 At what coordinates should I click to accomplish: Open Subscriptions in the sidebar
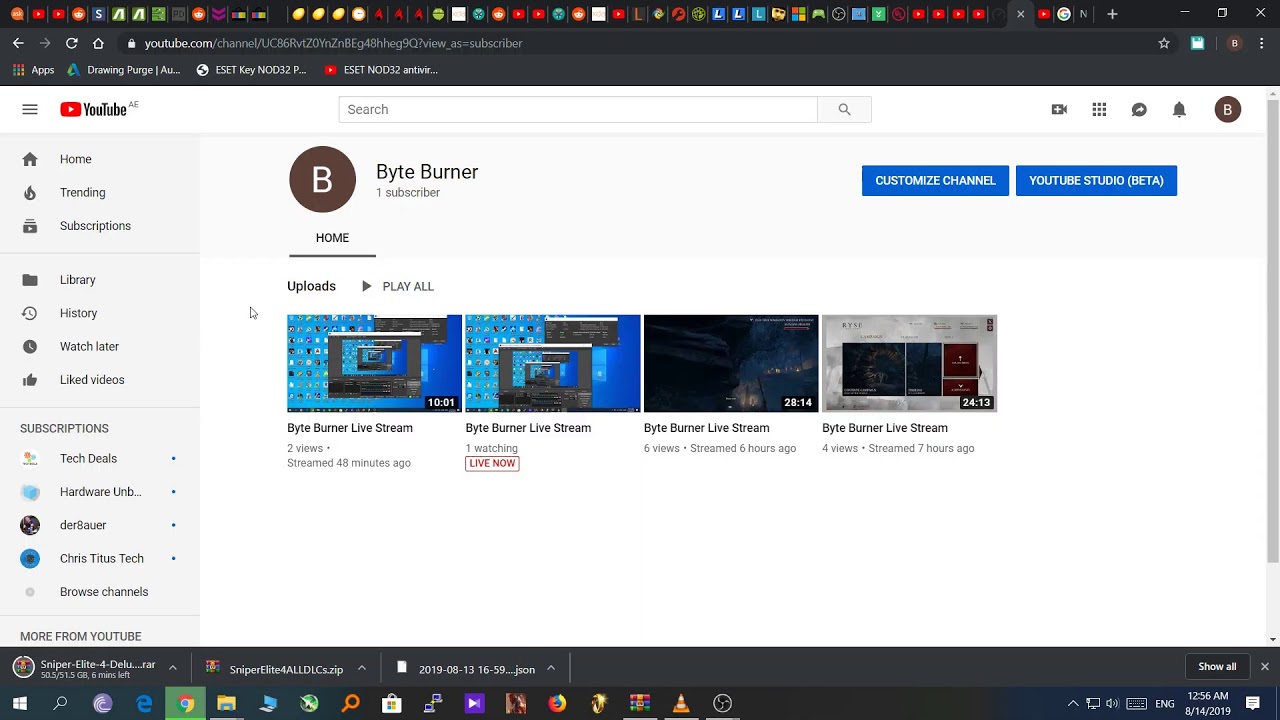(x=100, y=226)
